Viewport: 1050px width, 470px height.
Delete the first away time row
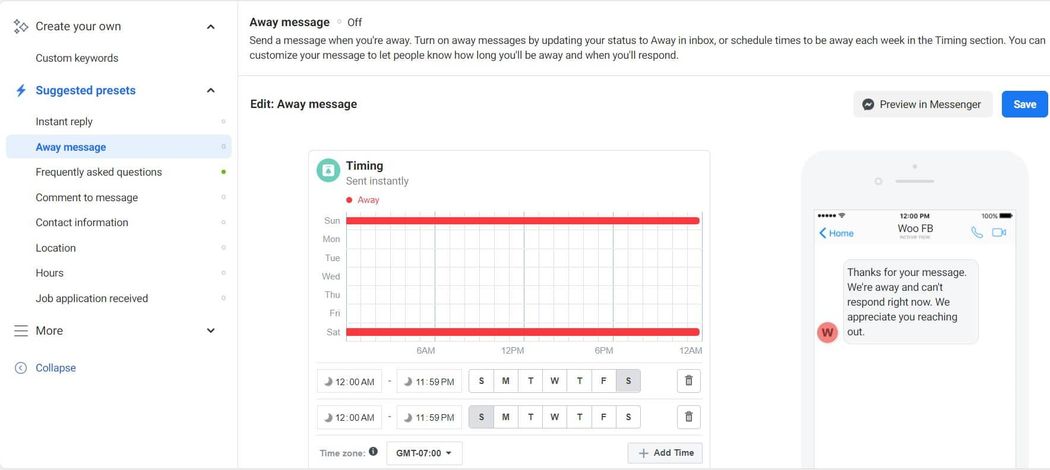coord(688,381)
